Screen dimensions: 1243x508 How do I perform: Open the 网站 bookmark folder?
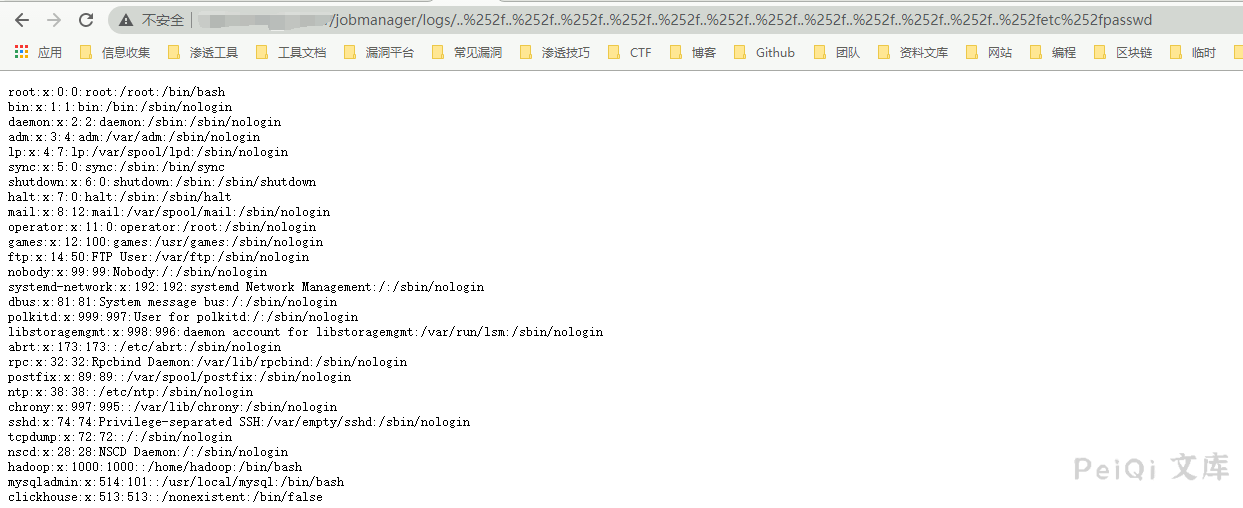pyautogui.click(x=989, y=53)
